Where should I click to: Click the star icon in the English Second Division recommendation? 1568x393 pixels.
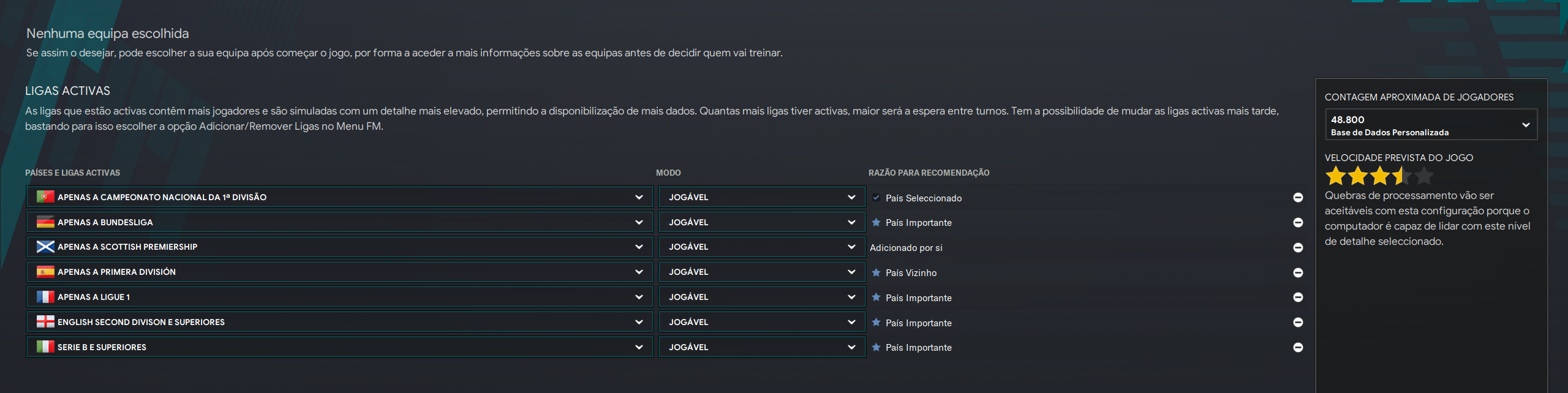(x=876, y=322)
